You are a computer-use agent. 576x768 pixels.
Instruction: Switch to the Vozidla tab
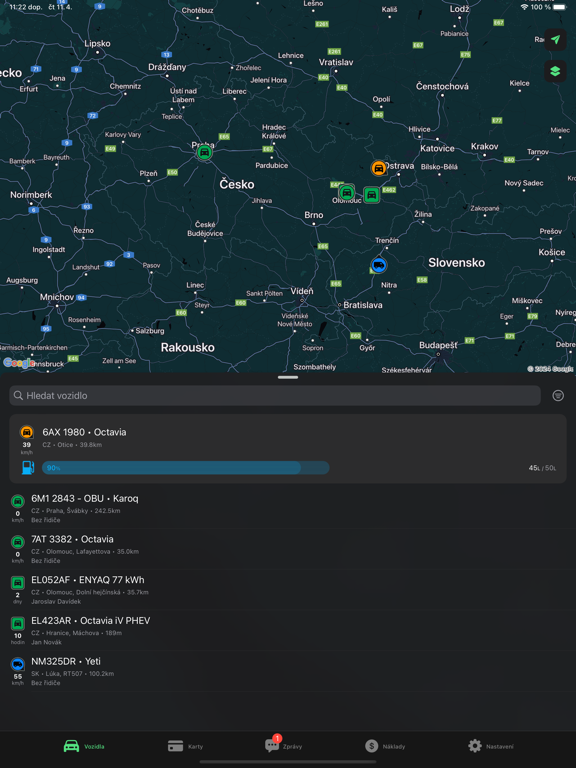(x=84, y=746)
